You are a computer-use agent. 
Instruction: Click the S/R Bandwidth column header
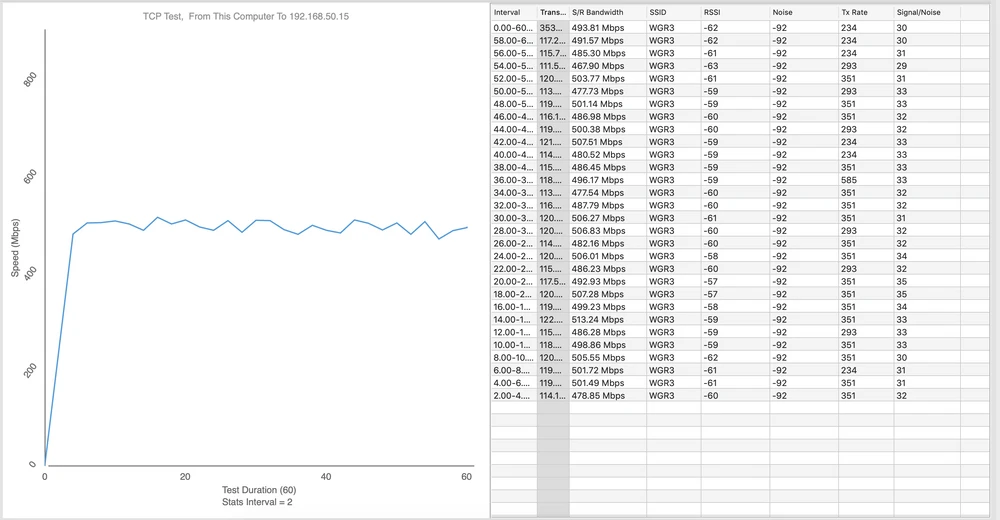598,12
